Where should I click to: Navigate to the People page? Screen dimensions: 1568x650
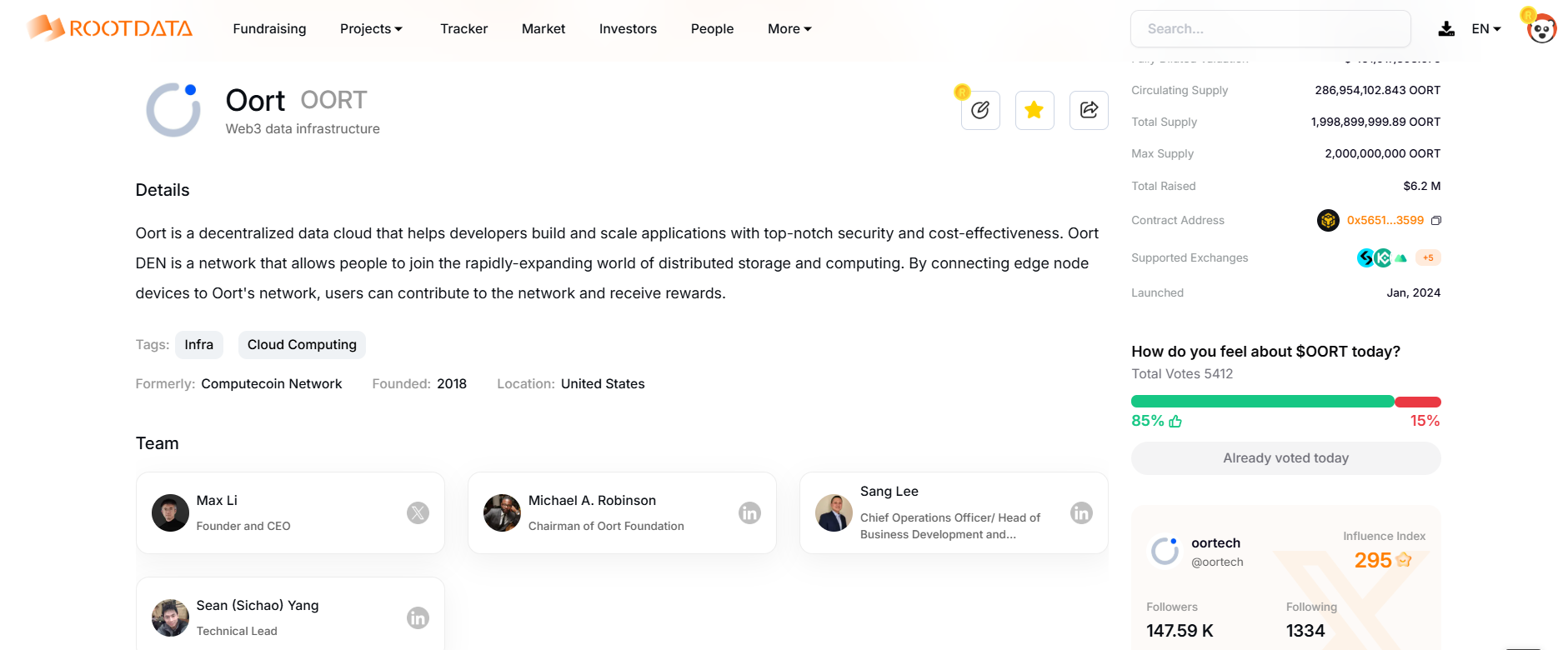click(713, 28)
